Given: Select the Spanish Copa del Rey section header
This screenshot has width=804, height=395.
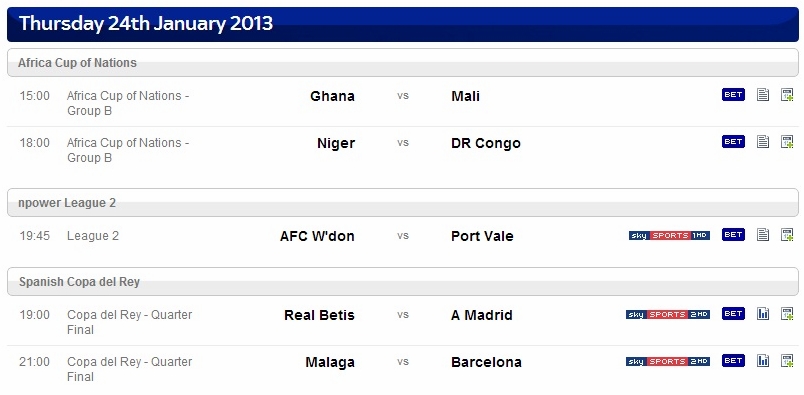Looking at the screenshot, I should (403, 282).
